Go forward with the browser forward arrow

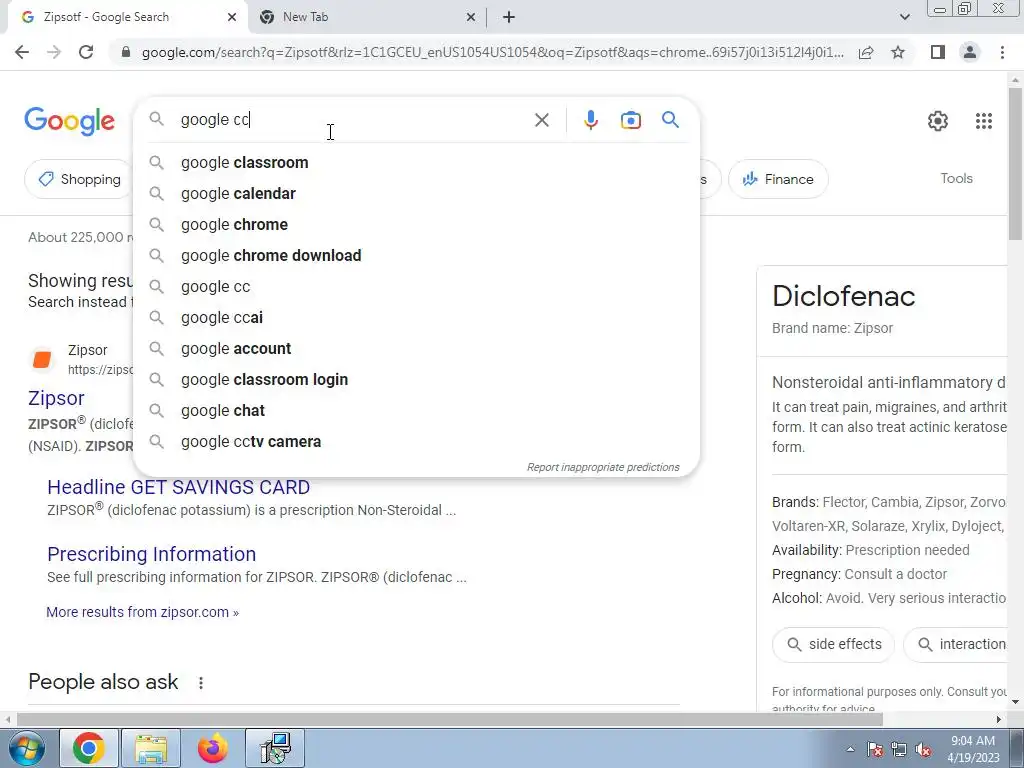pyautogui.click(x=54, y=52)
